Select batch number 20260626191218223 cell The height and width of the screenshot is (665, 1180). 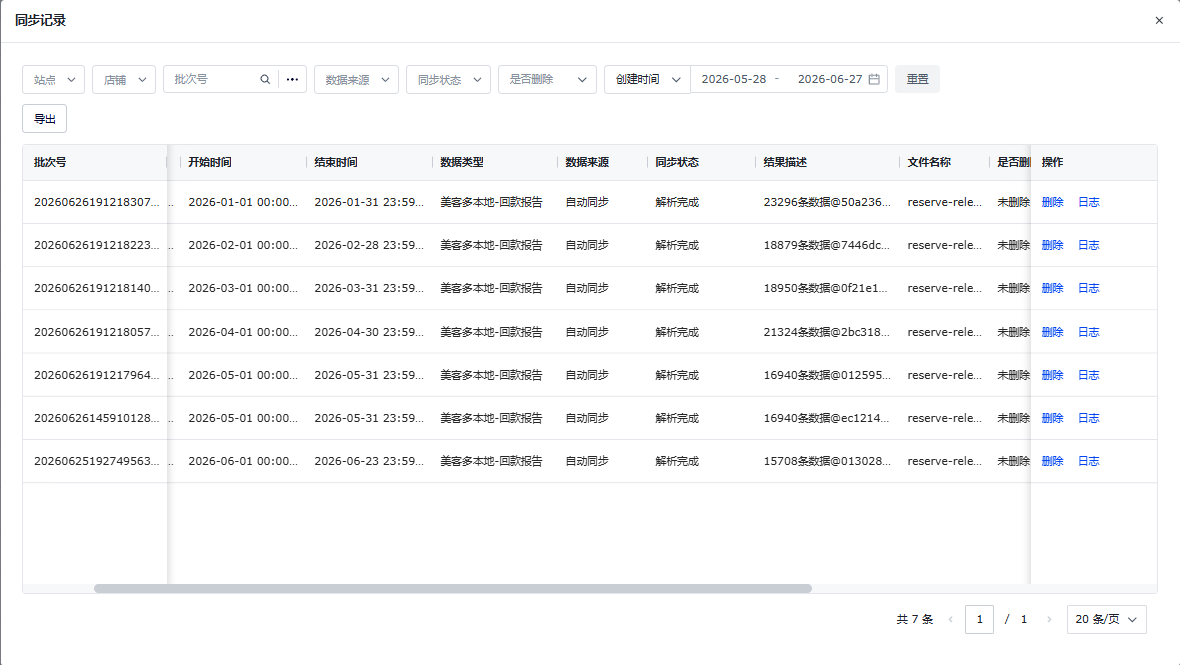pyautogui.click(x=96, y=245)
